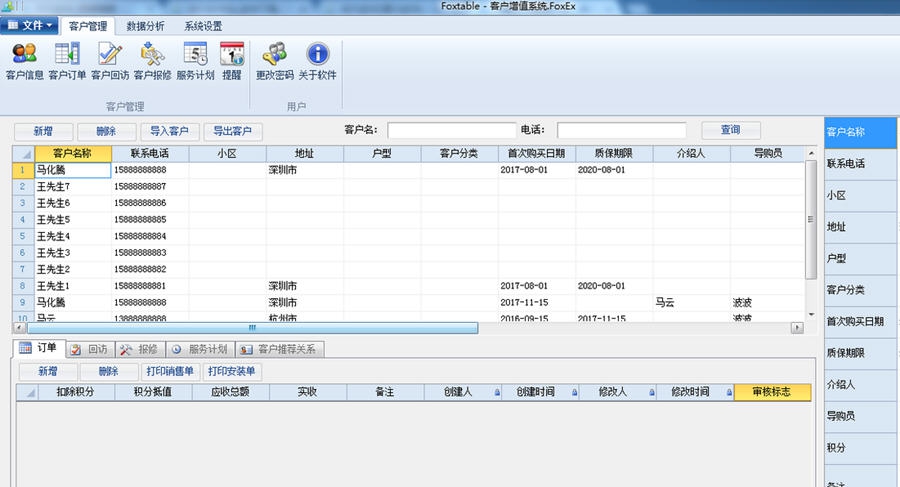
Task: Click the 删除 button in orders panel
Action: click(x=108, y=372)
